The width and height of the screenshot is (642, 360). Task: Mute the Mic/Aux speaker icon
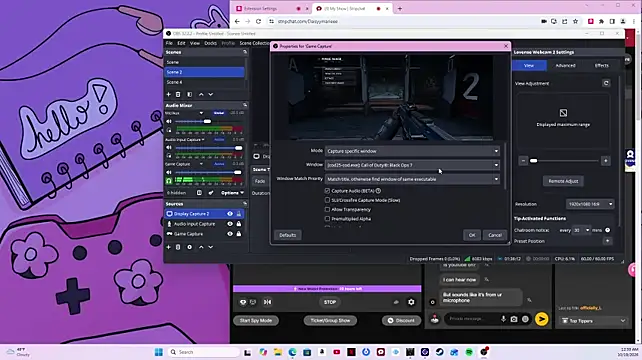tap(169, 122)
